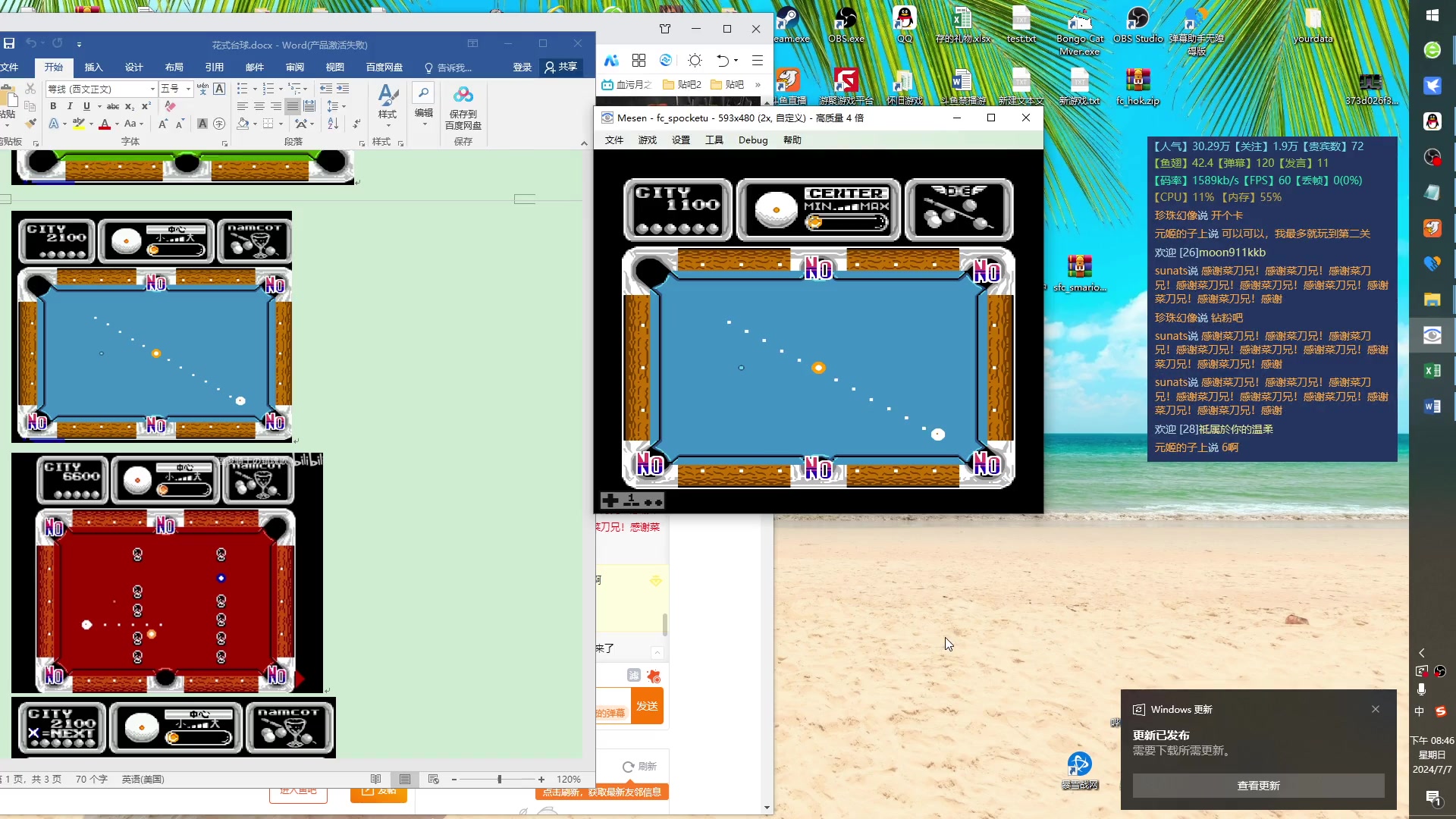Viewport: 1456px width, 819px height.
Task: Click the print layout view icon in Word status bar
Action: (x=405, y=779)
